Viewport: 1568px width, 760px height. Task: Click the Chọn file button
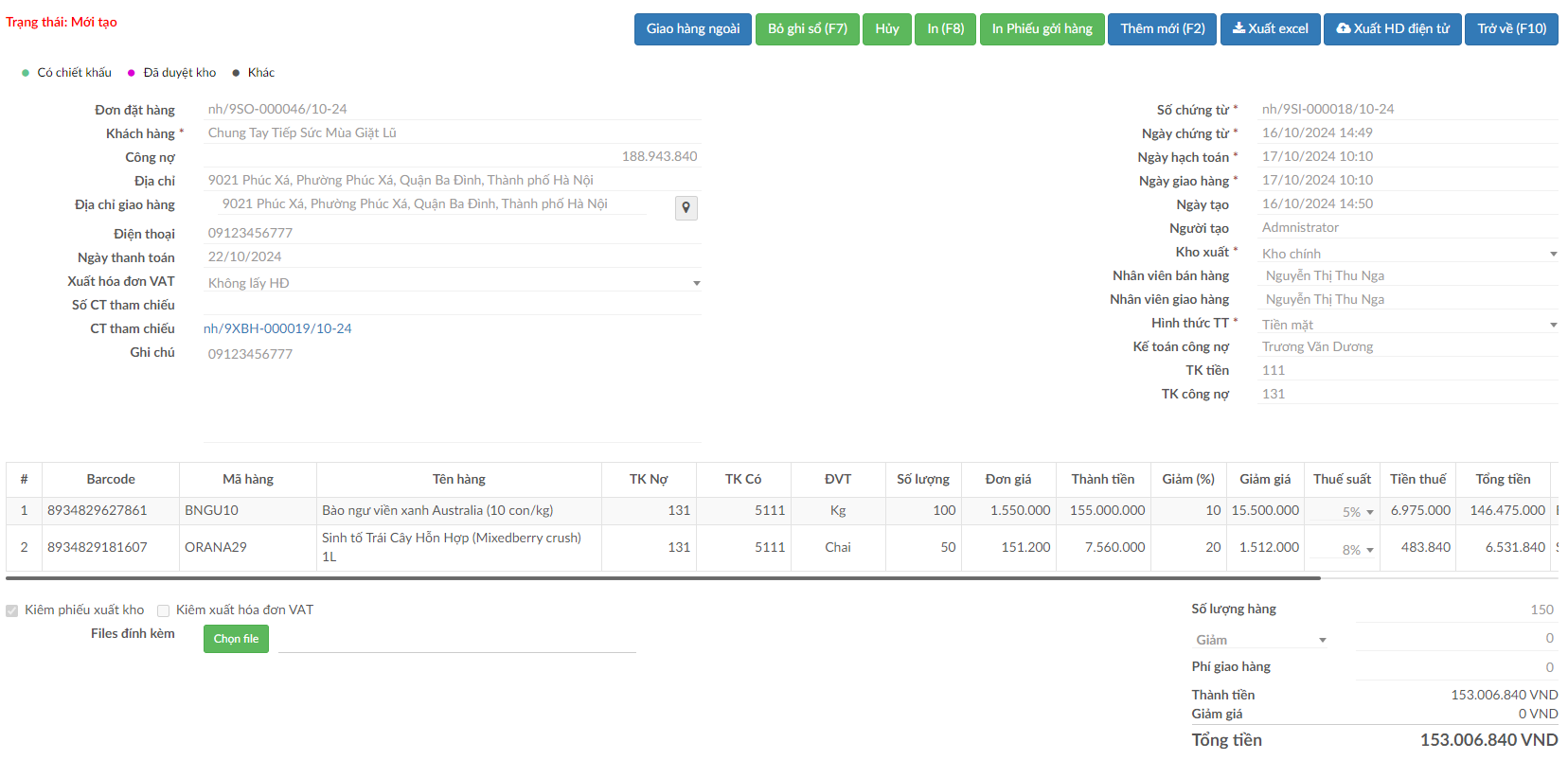[236, 639]
